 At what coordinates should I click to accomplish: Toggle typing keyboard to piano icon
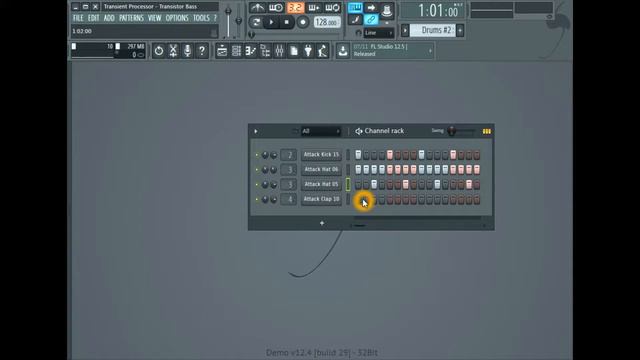click(355, 7)
